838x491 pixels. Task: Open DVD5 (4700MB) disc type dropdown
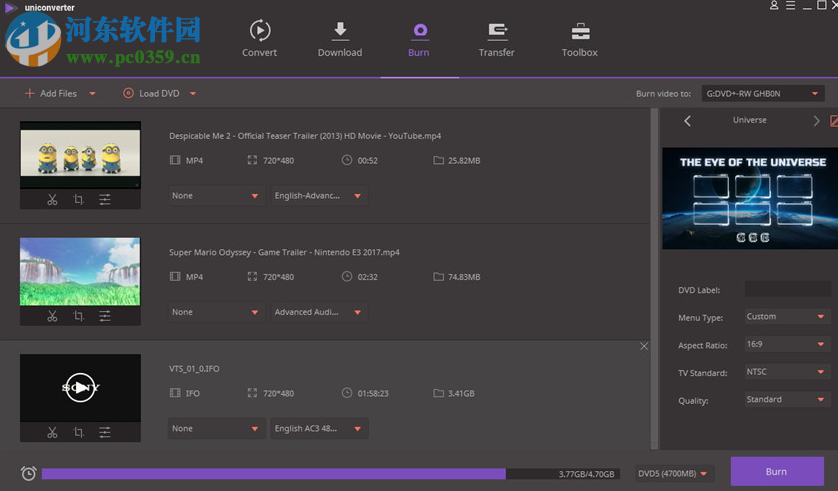[674, 474]
